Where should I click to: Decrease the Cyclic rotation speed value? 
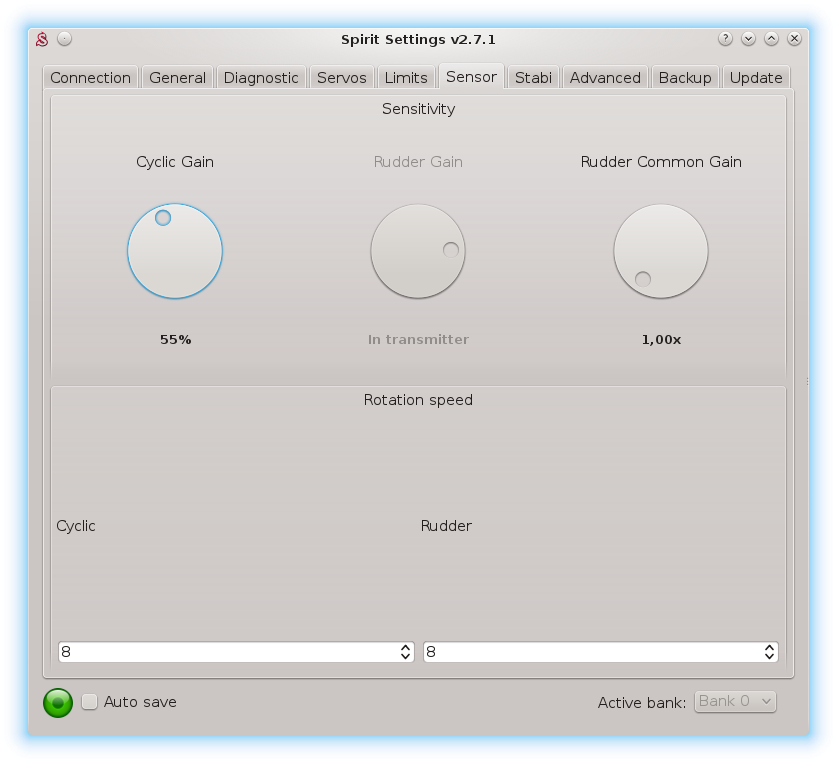pyautogui.click(x=405, y=656)
